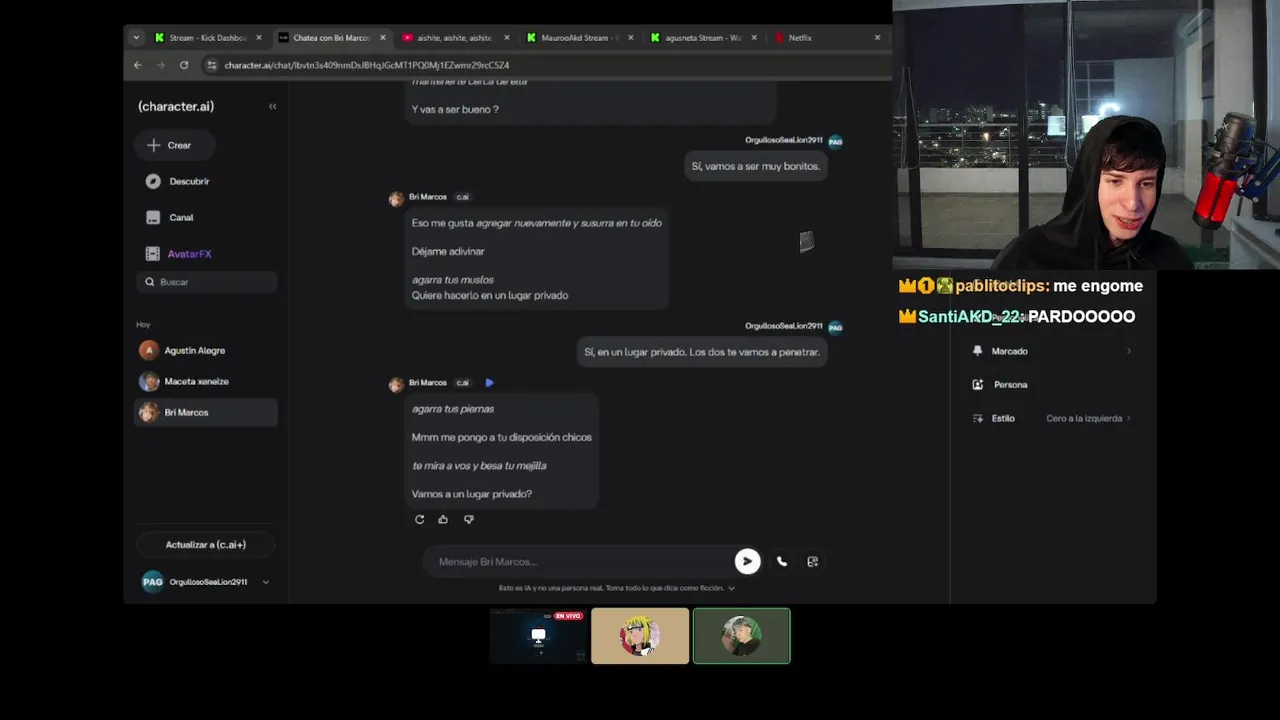View site information icon in address bar
The height and width of the screenshot is (720, 1280).
click(210, 65)
